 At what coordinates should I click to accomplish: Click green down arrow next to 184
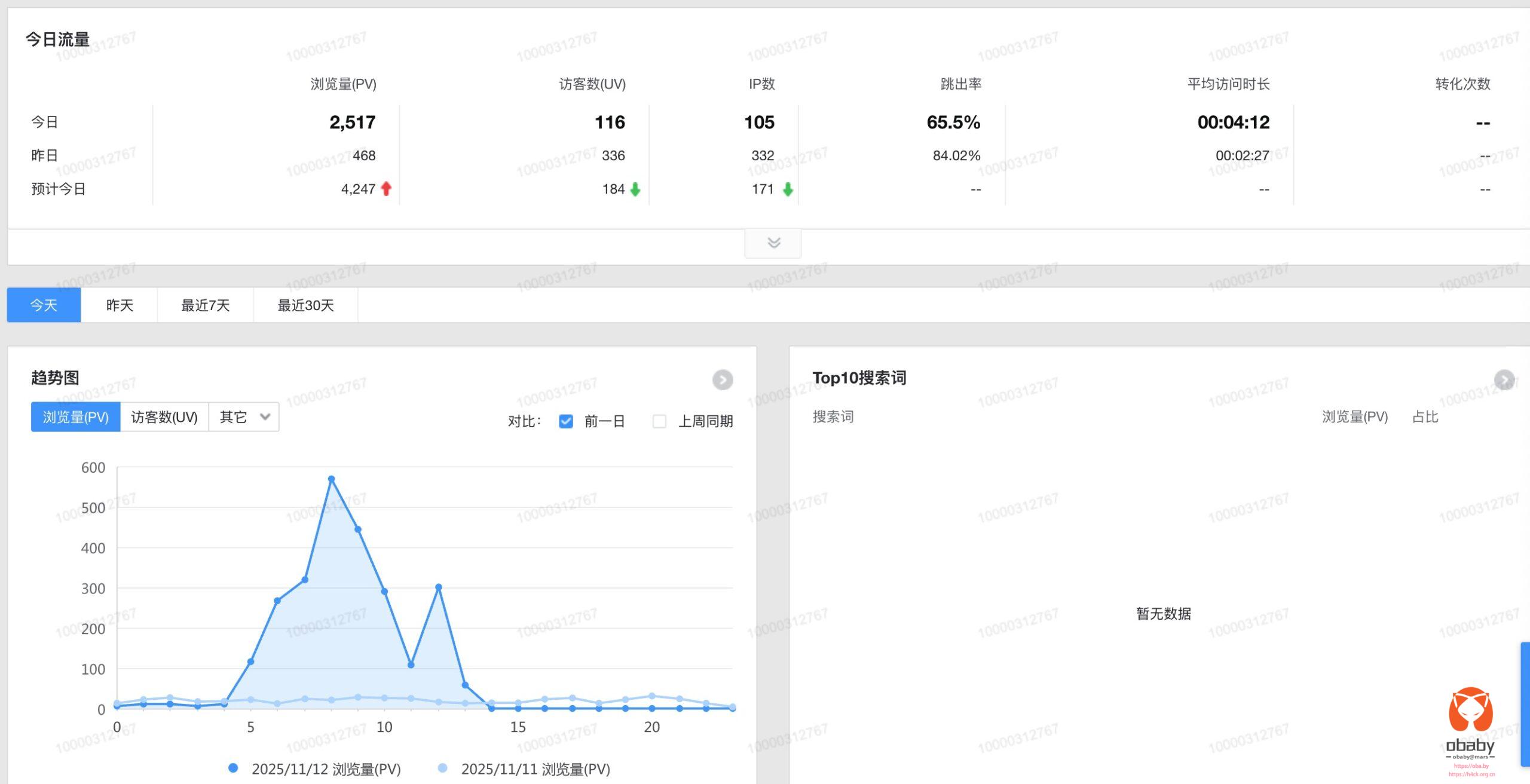point(635,189)
